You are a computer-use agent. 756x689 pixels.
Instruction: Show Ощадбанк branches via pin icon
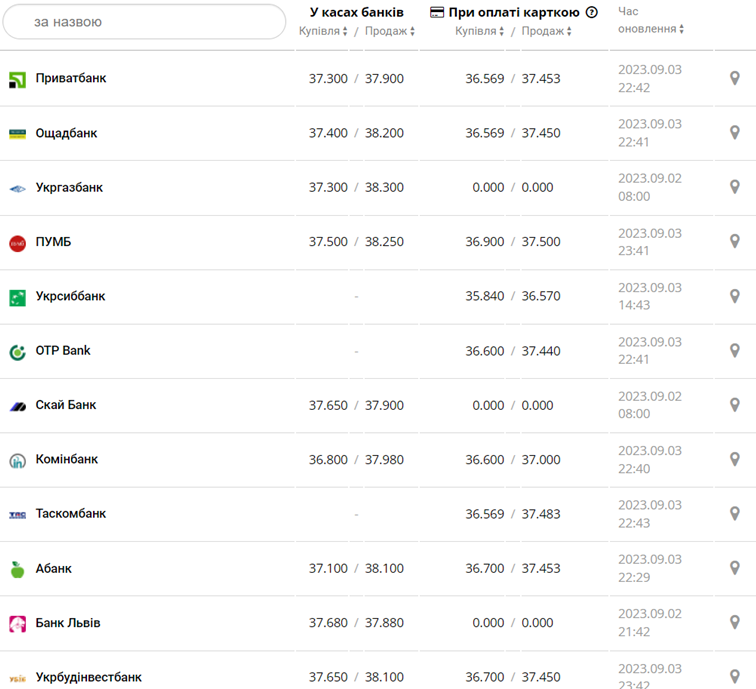pos(734,133)
